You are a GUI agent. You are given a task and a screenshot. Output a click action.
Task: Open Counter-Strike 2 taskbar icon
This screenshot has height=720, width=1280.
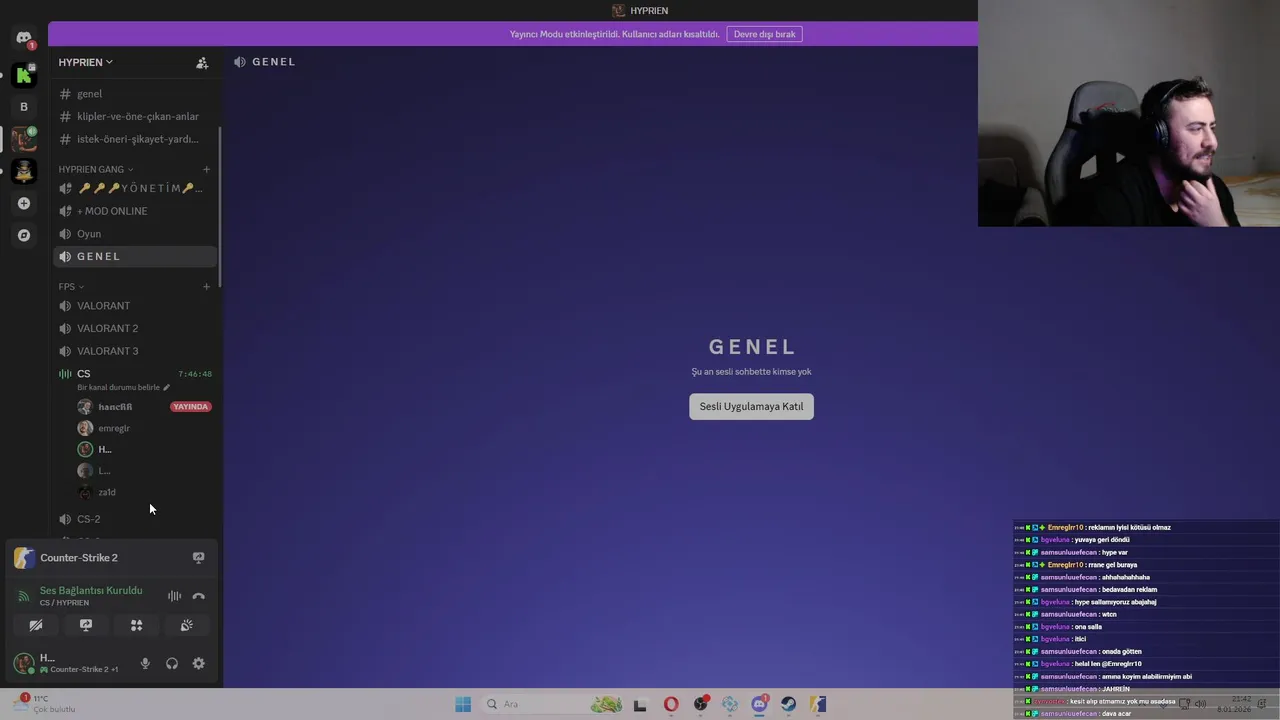[818, 704]
